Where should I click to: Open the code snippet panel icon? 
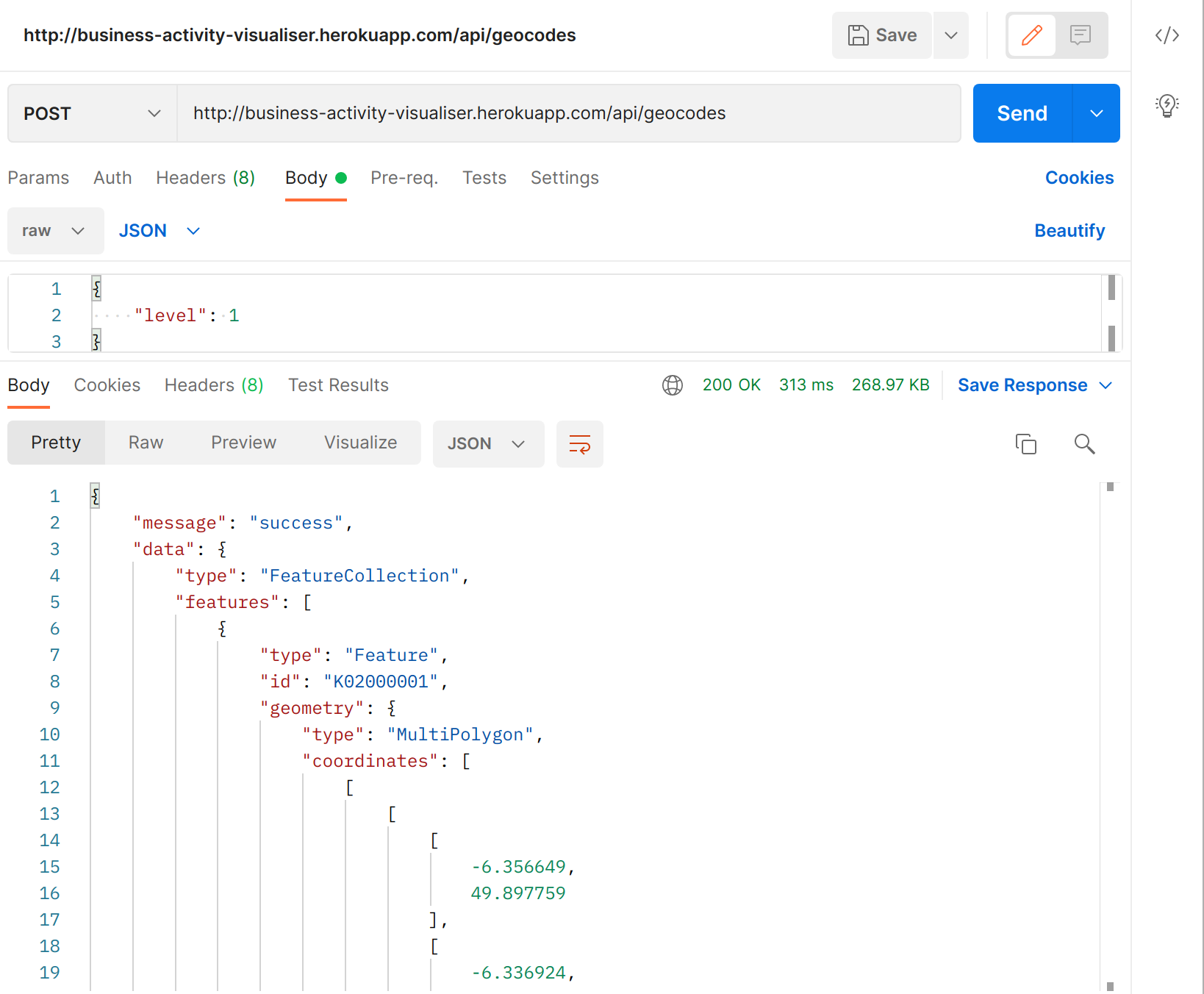point(1167,35)
